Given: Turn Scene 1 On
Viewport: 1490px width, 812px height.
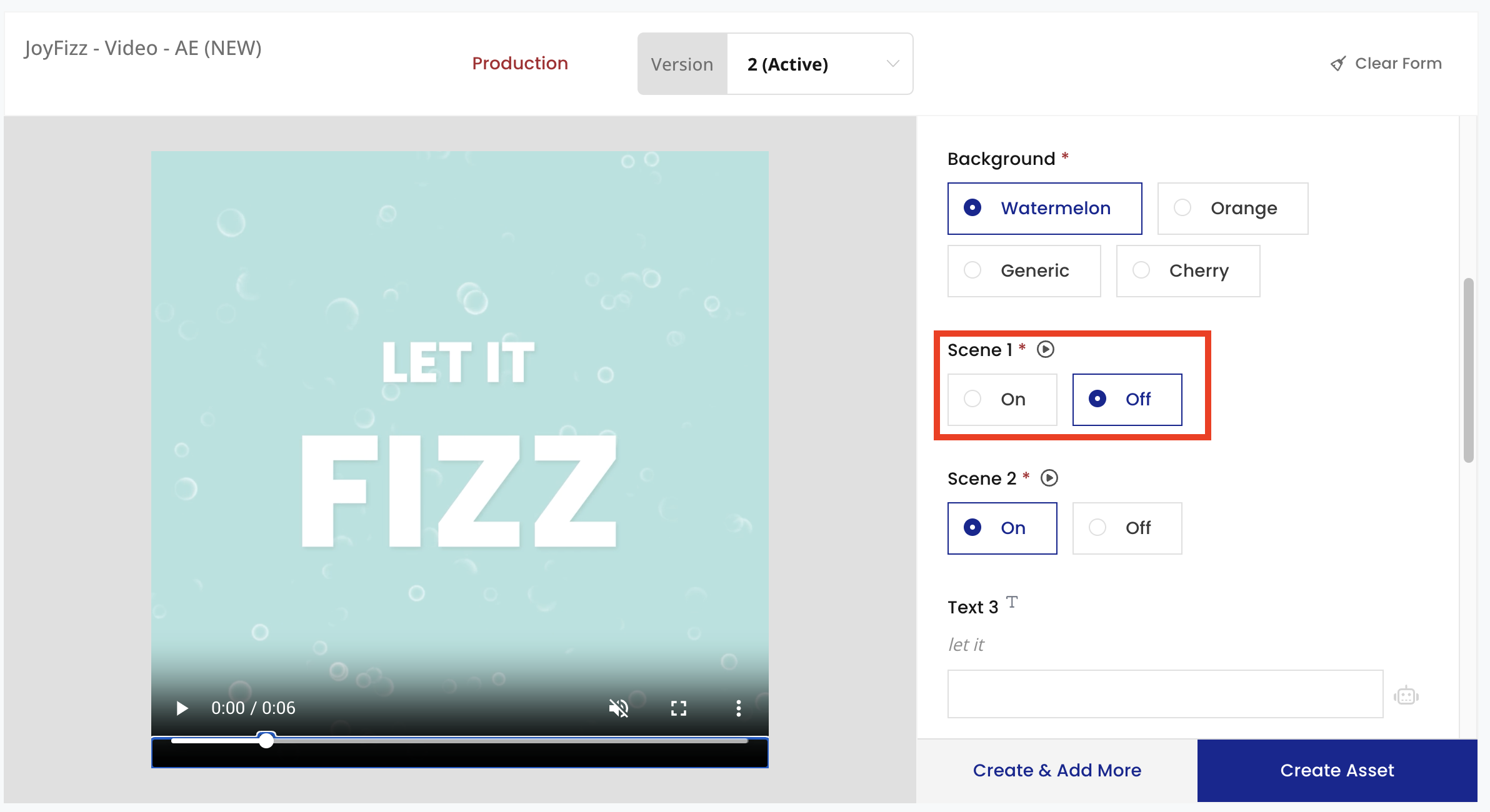Looking at the screenshot, I should [1002, 399].
